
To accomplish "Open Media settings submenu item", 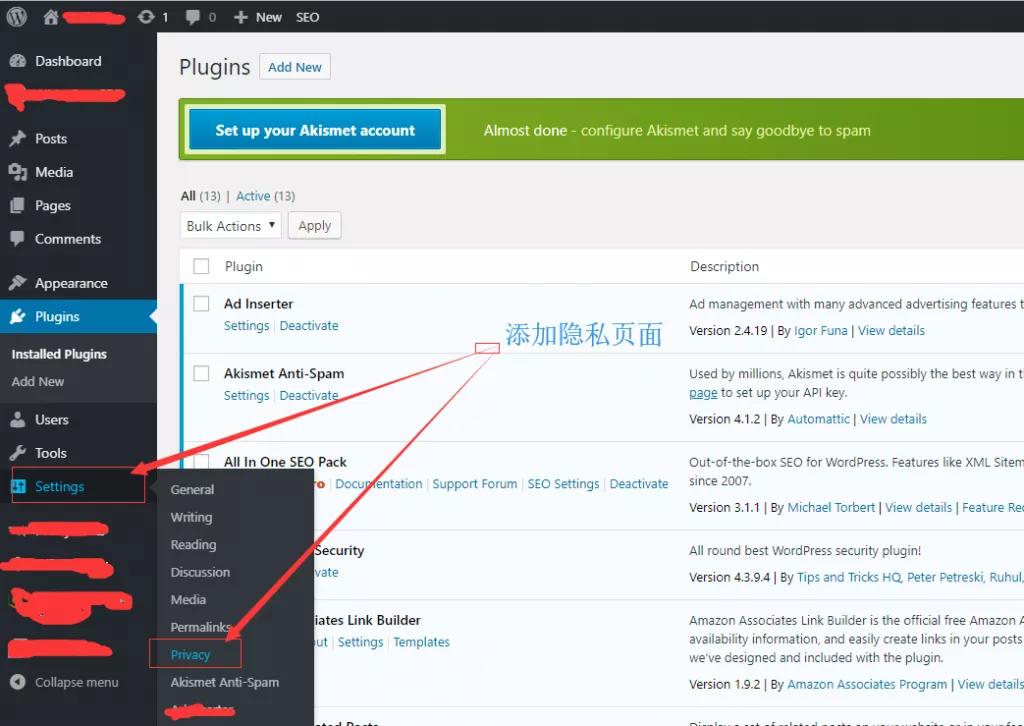I will 188,599.
